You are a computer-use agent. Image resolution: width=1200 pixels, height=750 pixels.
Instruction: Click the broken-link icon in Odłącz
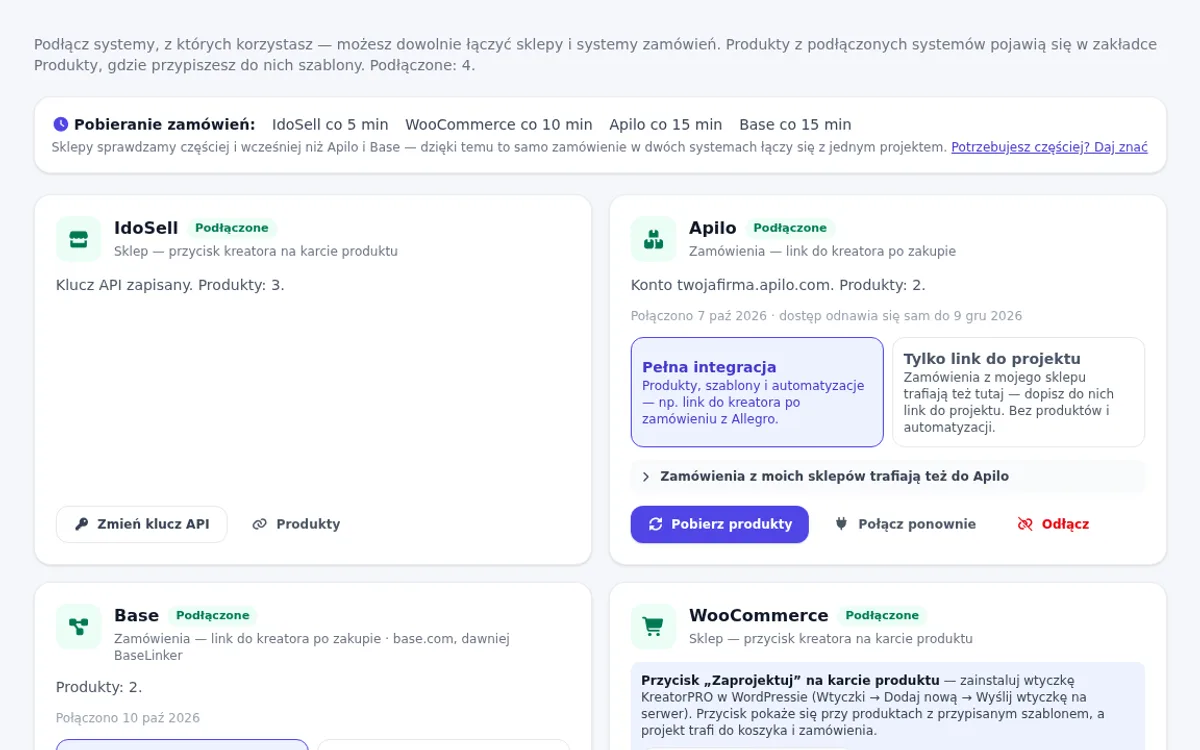tap(1025, 524)
